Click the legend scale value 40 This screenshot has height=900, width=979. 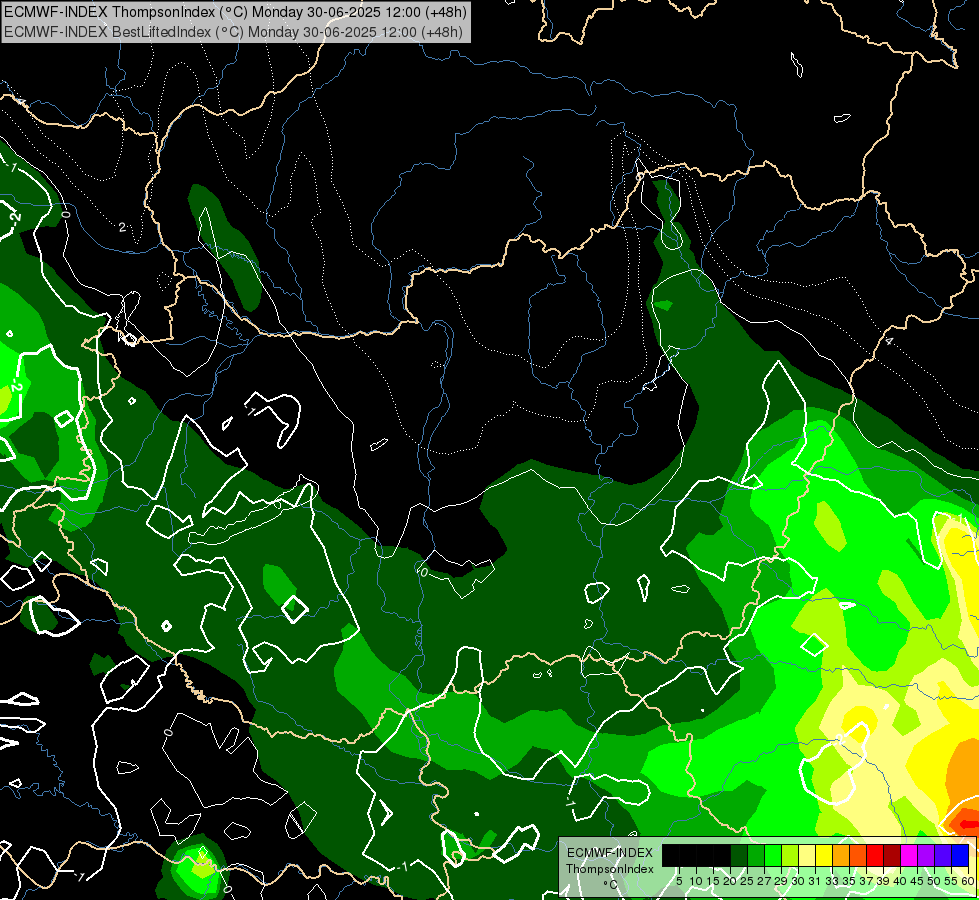click(901, 881)
